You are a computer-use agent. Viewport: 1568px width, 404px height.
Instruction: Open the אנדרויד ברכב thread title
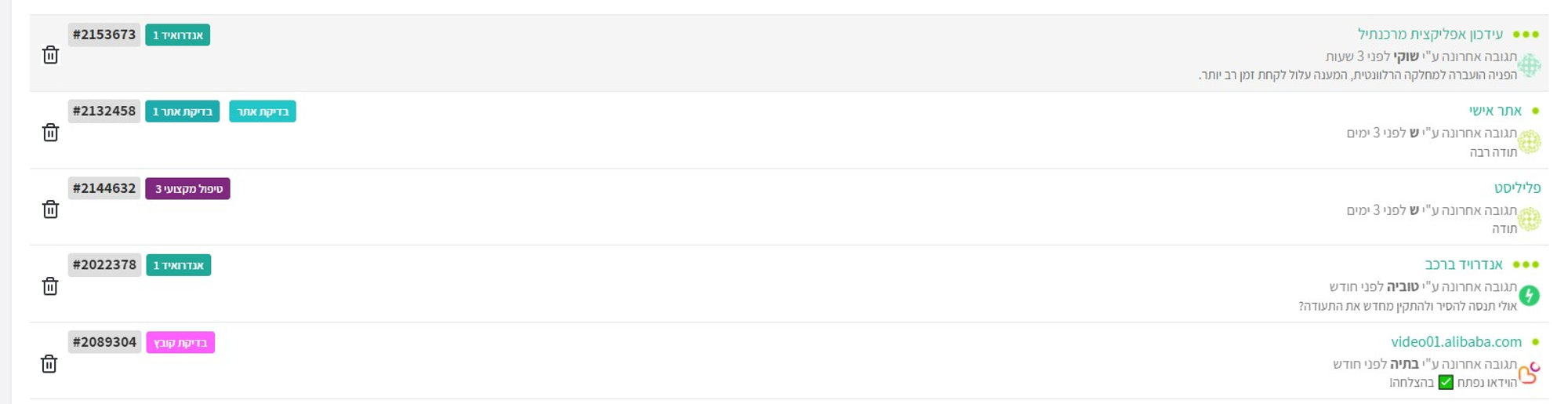point(1464,264)
